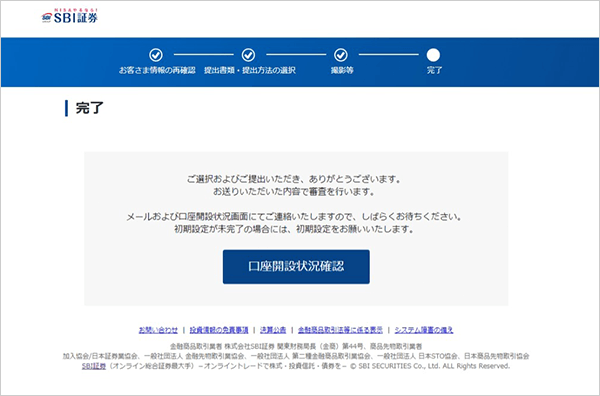Open the システム障害の備え footer link
The width and height of the screenshot is (600, 396).
[424, 330]
